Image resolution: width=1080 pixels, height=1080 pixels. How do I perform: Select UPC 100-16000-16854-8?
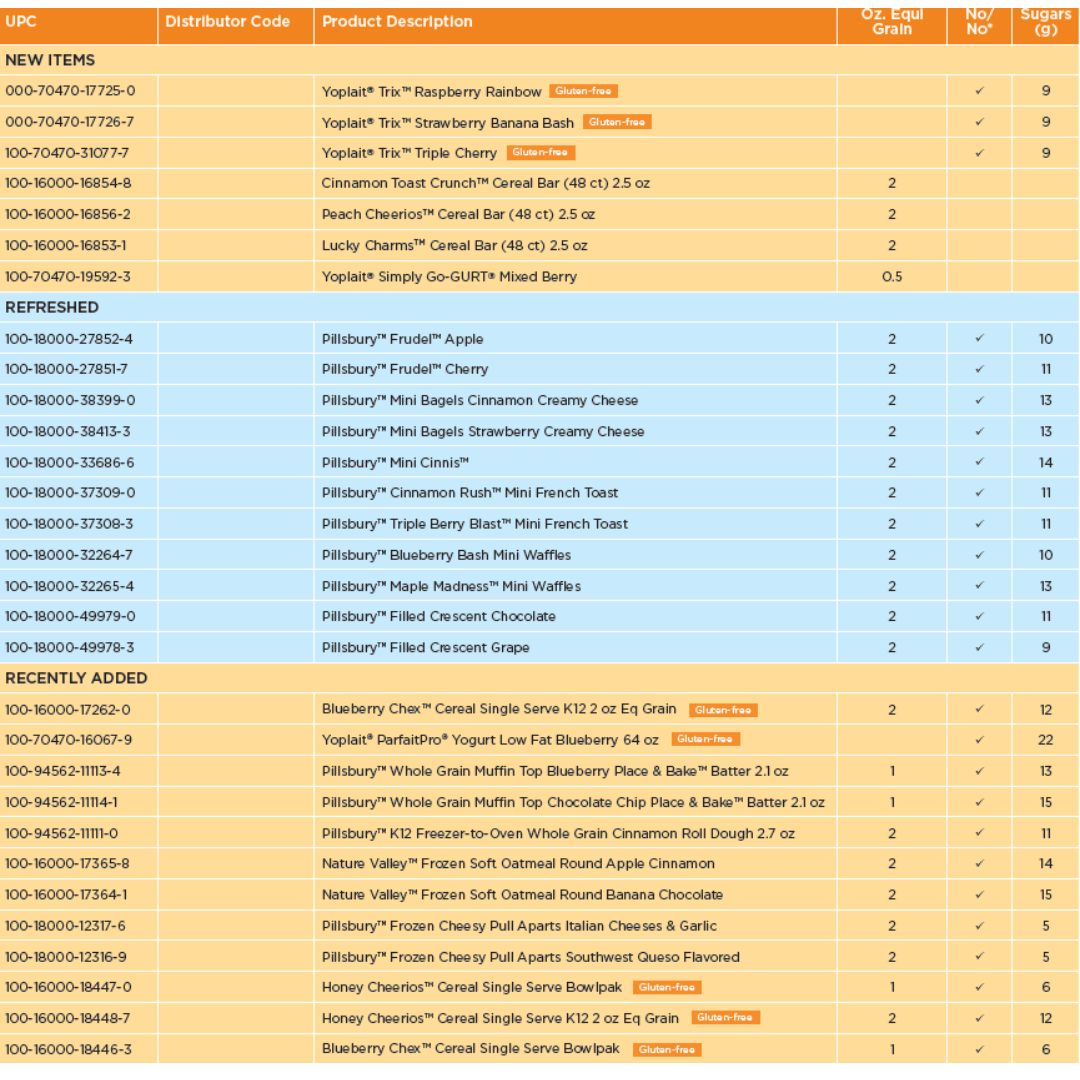pyautogui.click(x=68, y=183)
